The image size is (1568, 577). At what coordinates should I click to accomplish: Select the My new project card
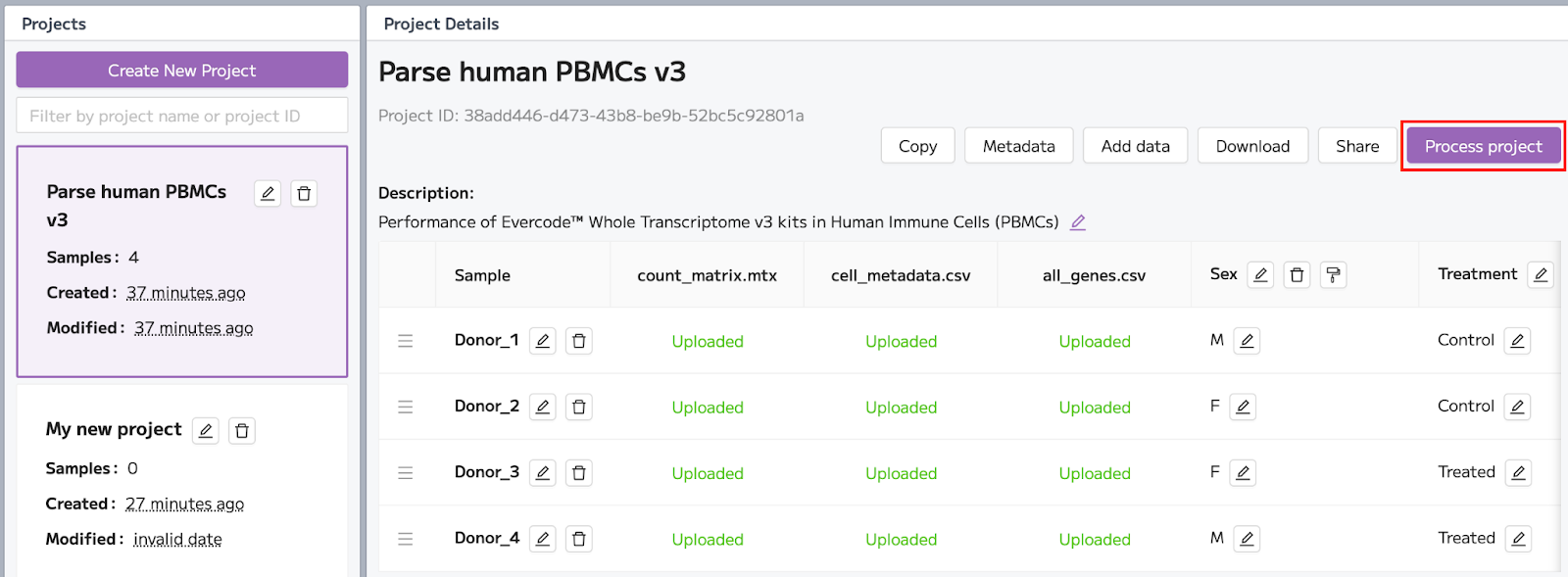click(x=182, y=480)
